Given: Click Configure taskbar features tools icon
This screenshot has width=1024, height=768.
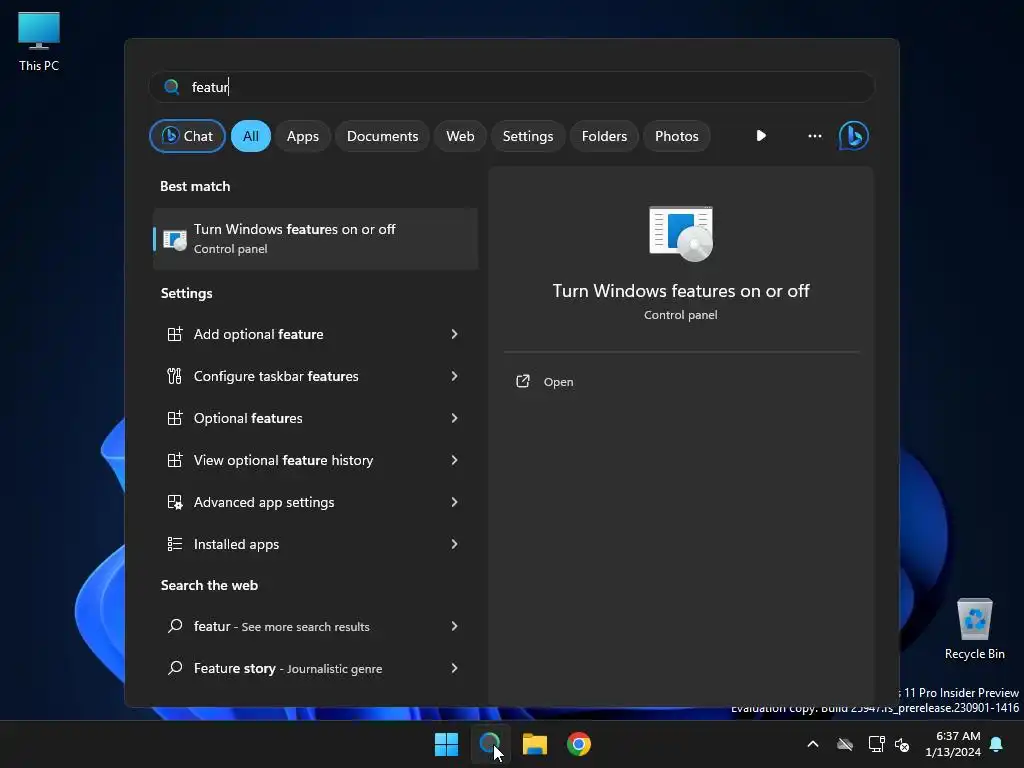Looking at the screenshot, I should pos(174,376).
